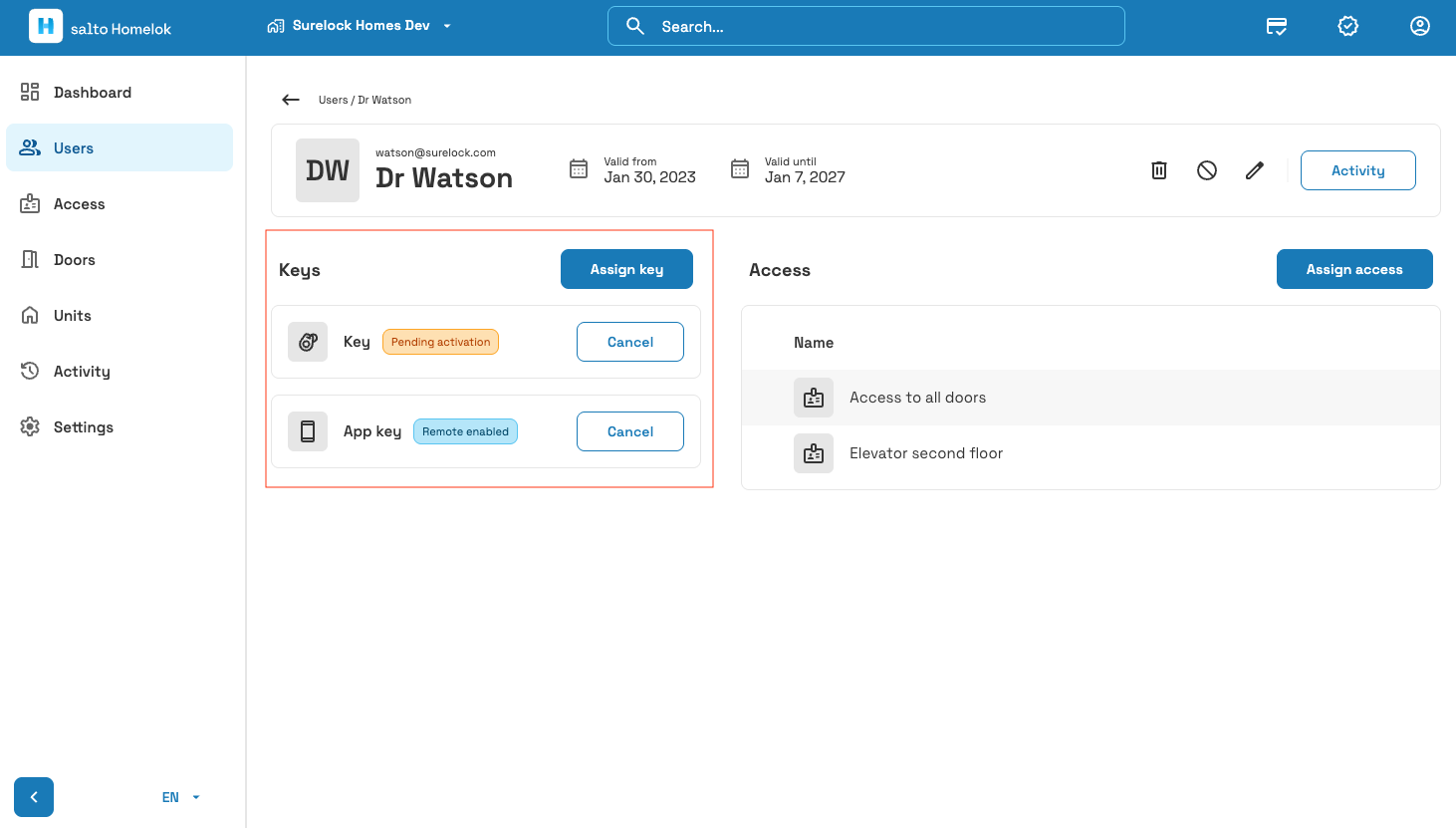Click the Users breadcrumb link
The height and width of the screenshot is (828, 1456).
click(333, 100)
